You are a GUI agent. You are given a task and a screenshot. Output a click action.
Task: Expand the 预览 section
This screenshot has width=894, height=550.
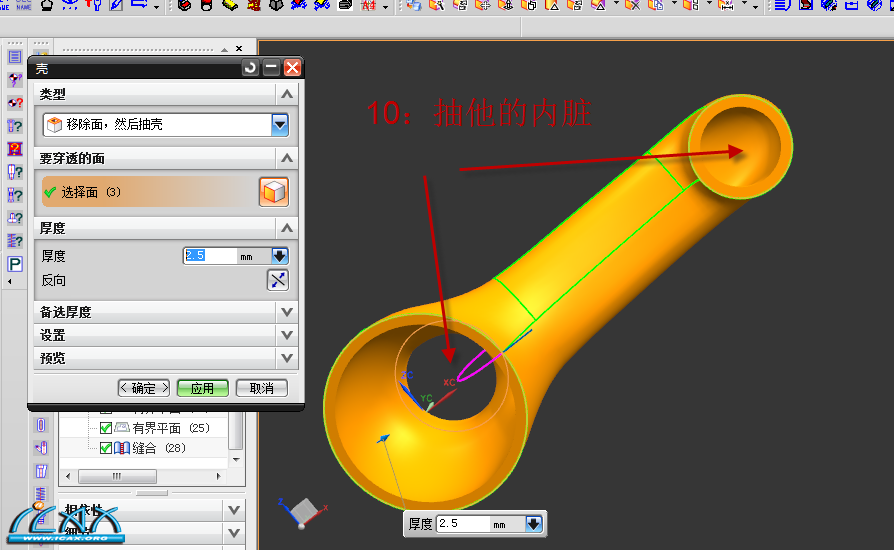[287, 358]
